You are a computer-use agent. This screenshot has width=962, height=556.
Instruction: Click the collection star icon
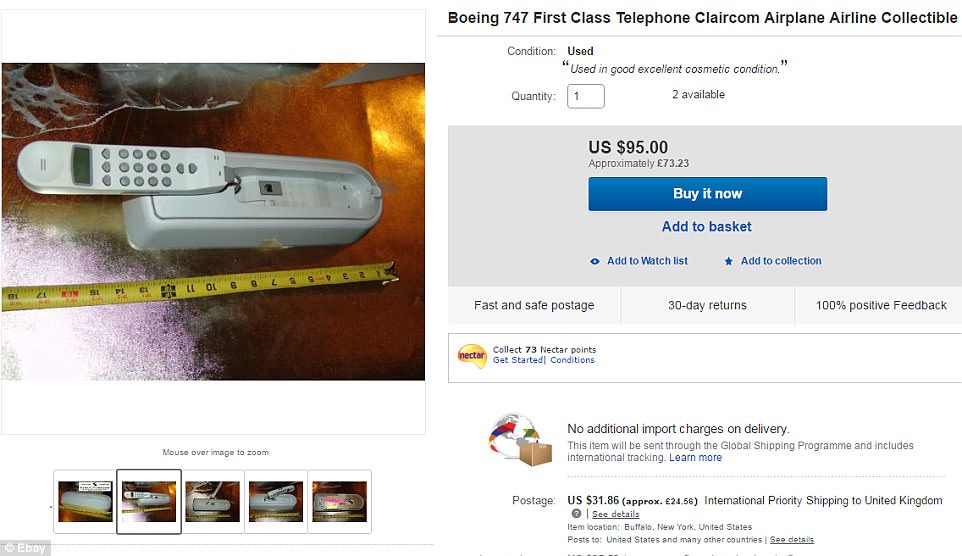(729, 261)
